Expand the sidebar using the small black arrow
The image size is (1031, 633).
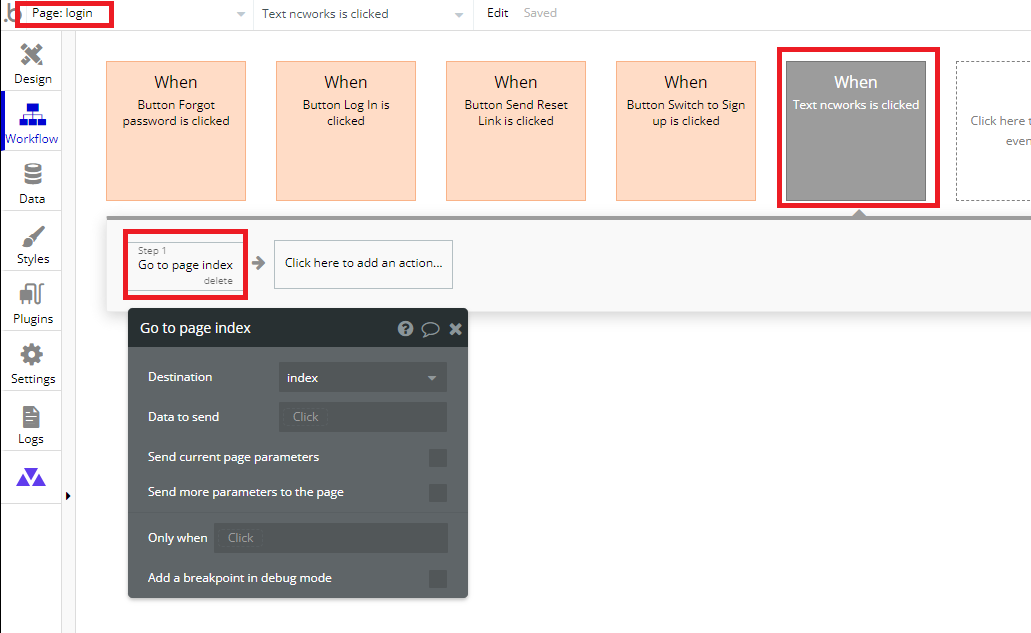[68, 496]
